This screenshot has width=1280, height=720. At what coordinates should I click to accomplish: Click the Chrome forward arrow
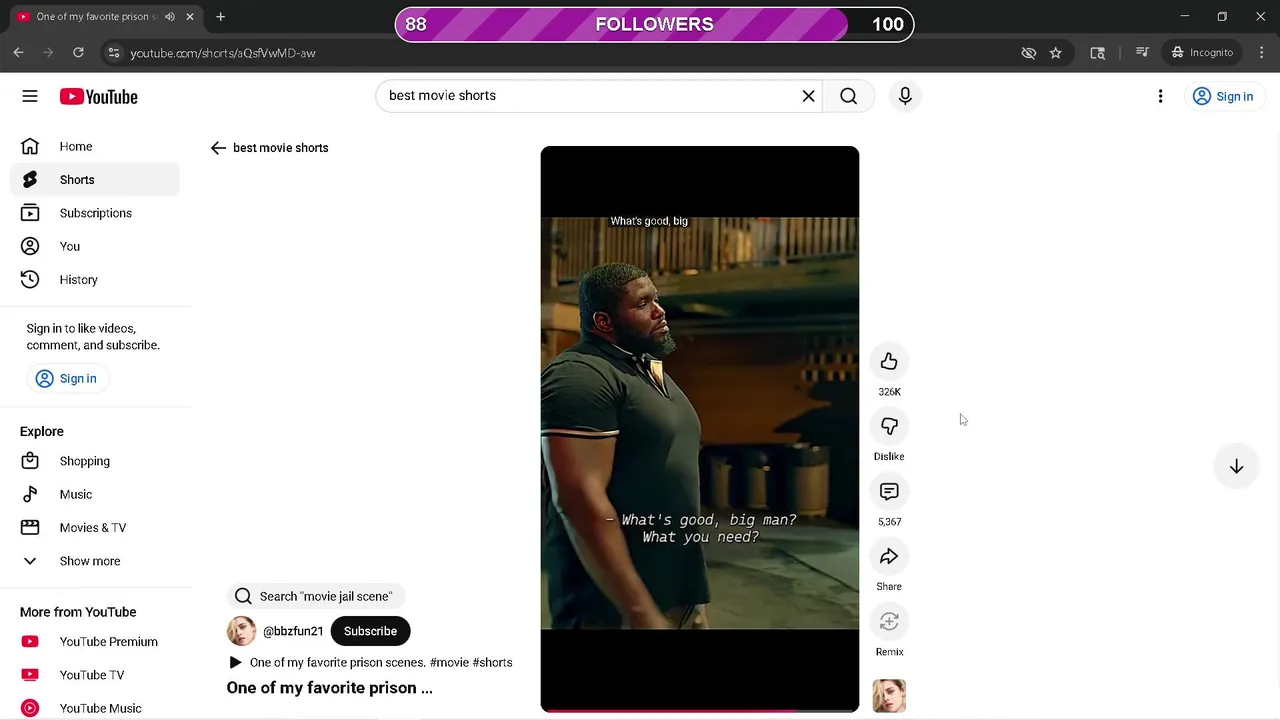[48, 52]
